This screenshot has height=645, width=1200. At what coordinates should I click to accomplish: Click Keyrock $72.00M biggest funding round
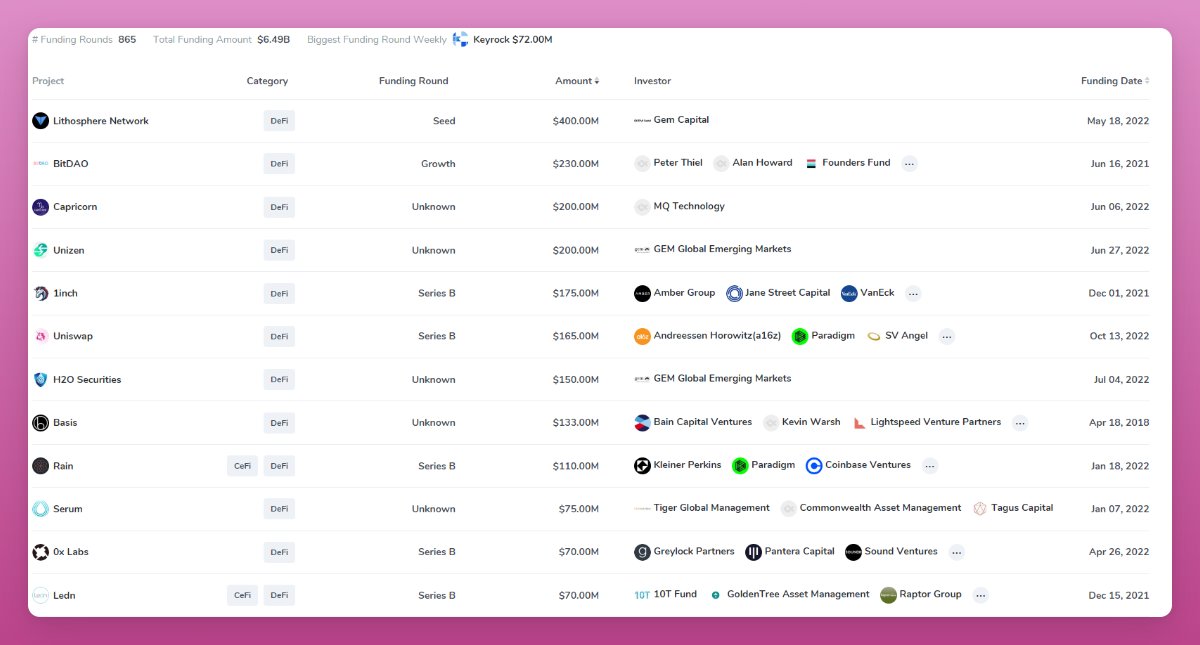512,40
